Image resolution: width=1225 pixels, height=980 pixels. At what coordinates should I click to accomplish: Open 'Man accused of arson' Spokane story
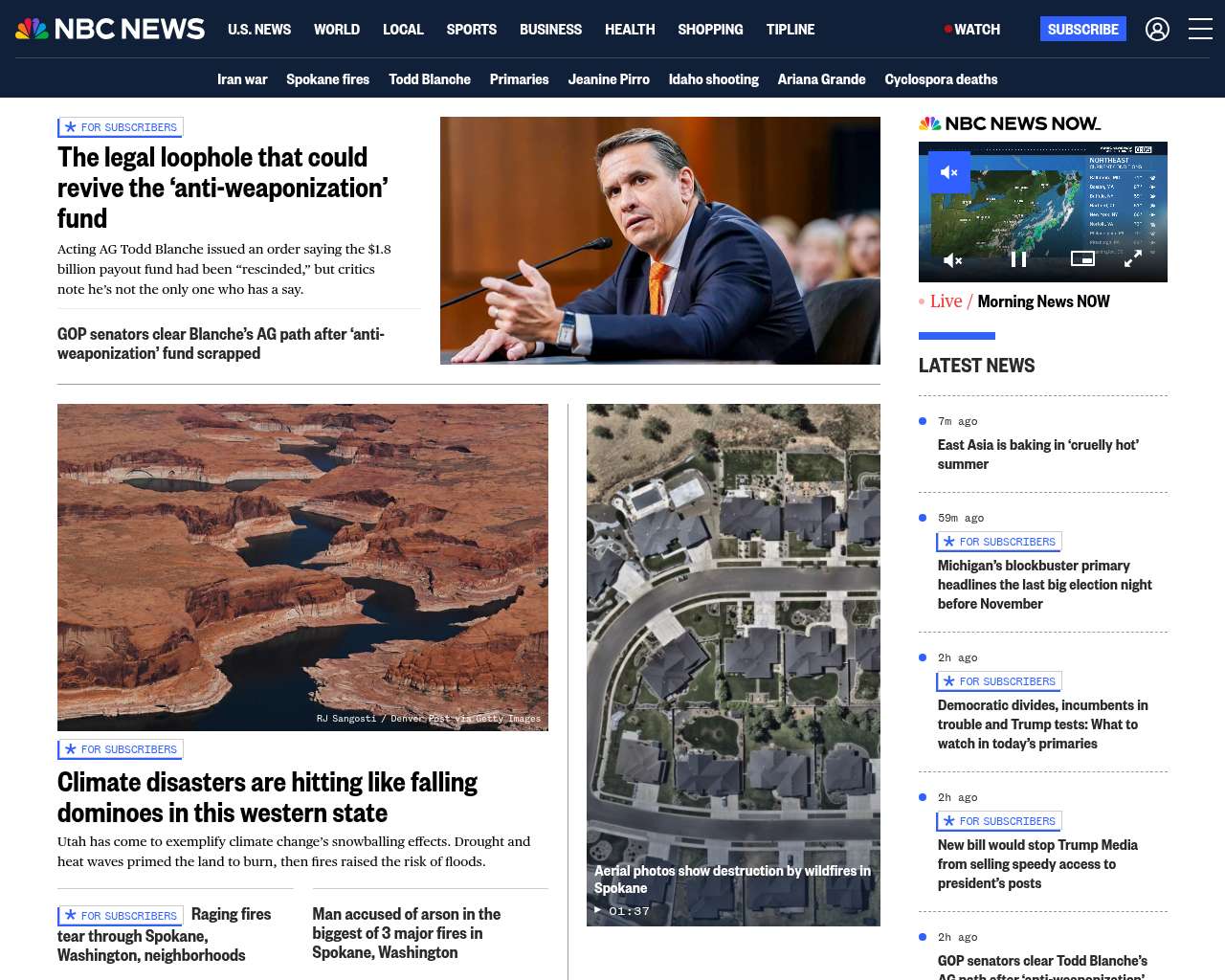407,933
